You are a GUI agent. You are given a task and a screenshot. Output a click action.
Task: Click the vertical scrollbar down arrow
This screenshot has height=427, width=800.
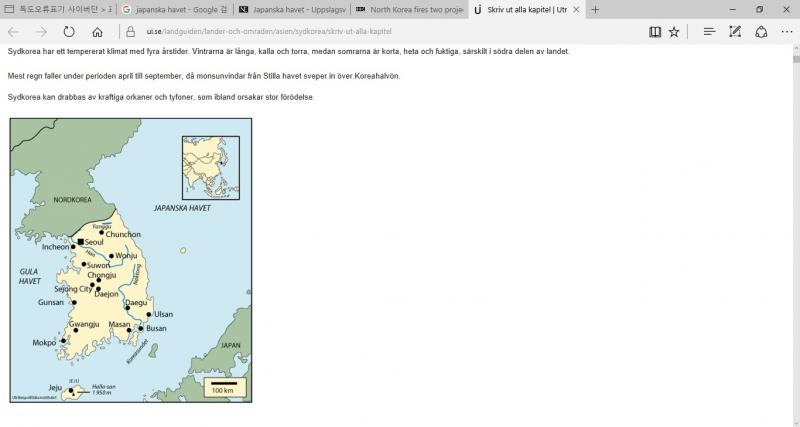pos(794,421)
